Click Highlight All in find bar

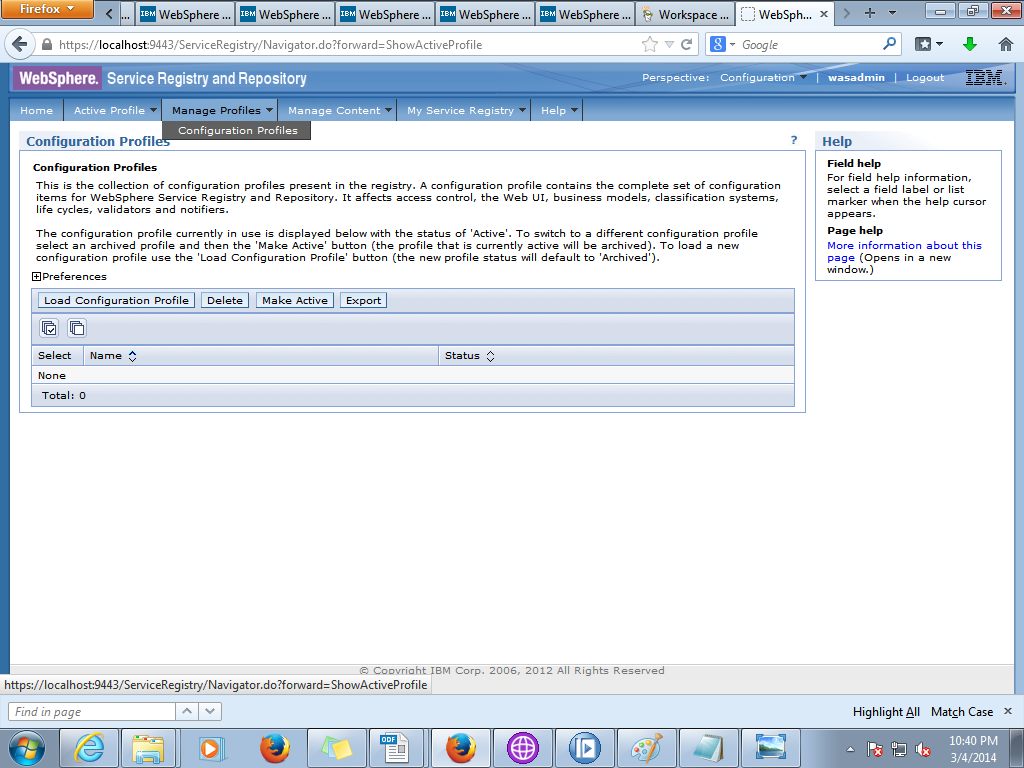(886, 712)
